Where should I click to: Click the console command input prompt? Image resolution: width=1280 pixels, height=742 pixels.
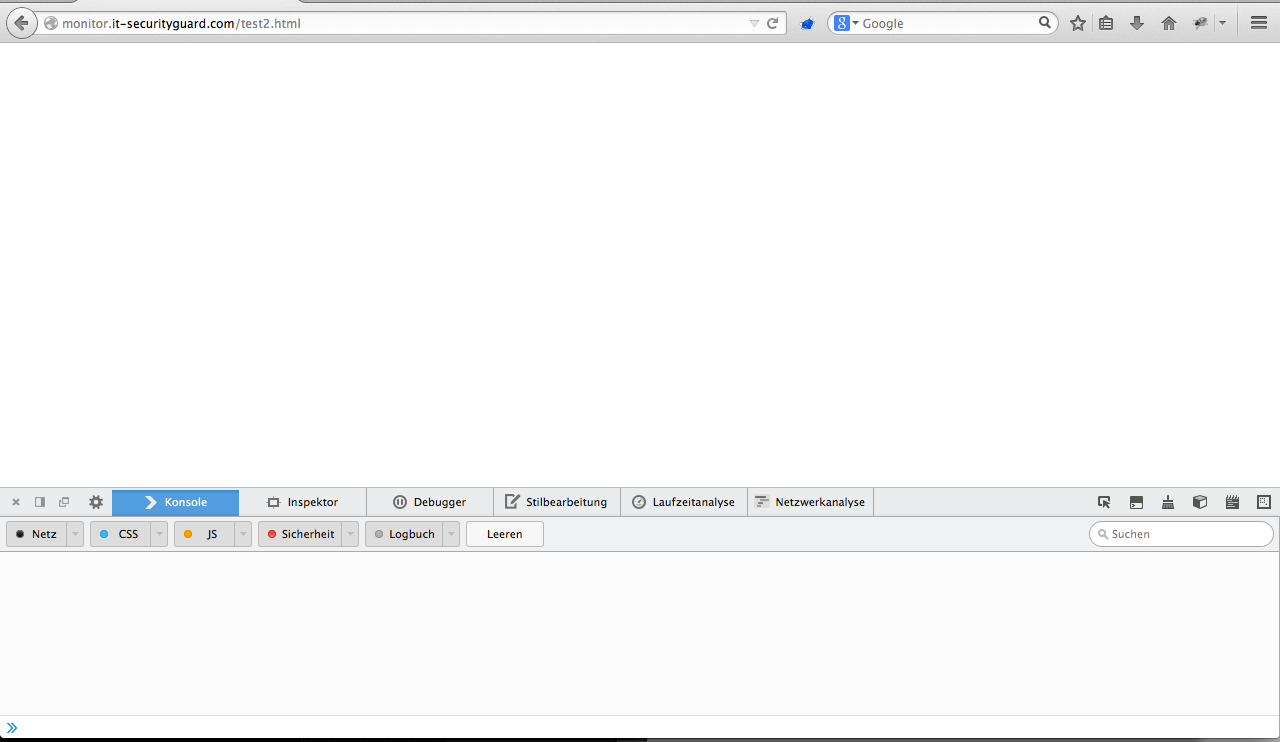pos(640,727)
